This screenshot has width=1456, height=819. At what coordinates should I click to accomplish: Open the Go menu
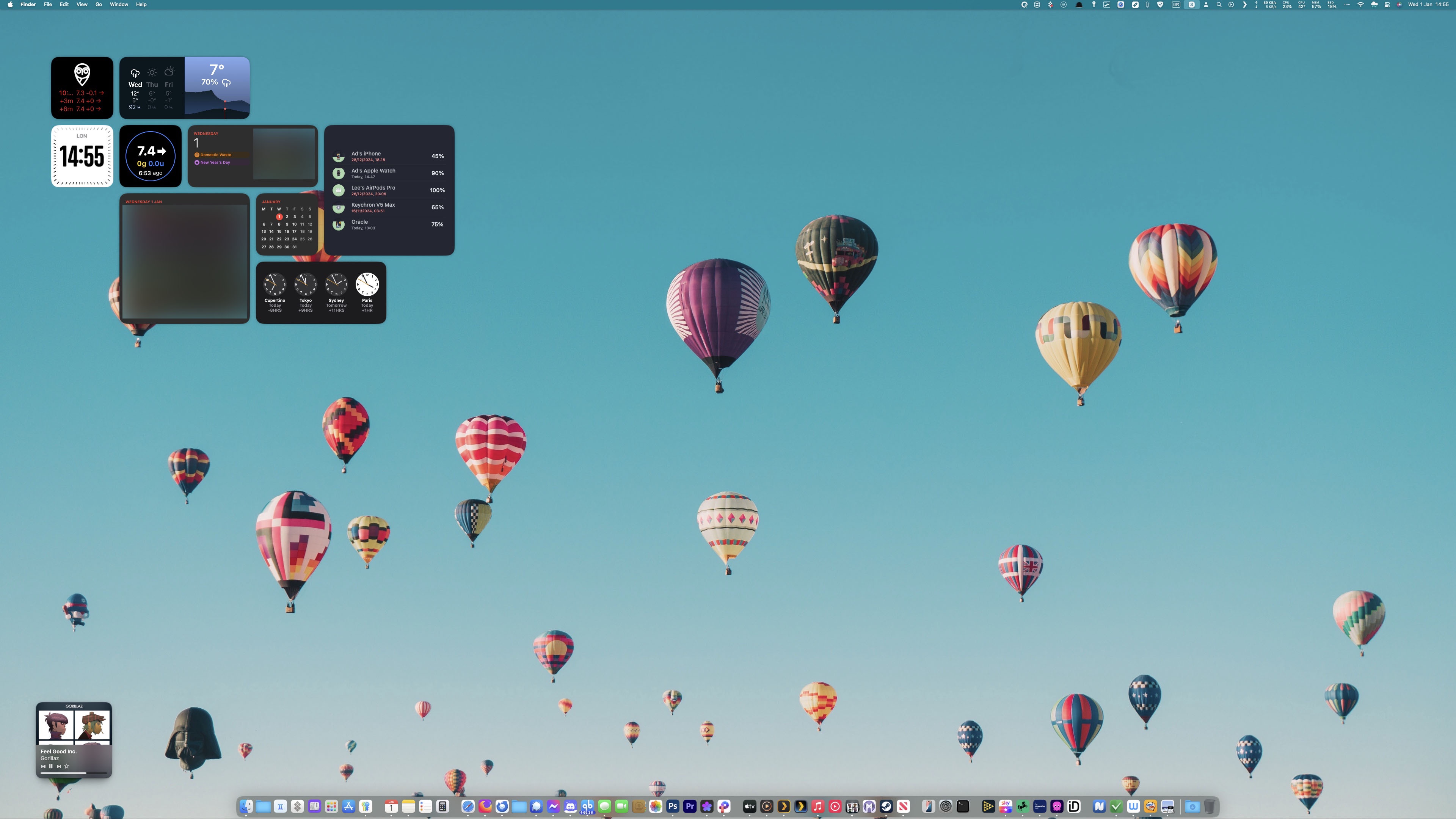98,5
